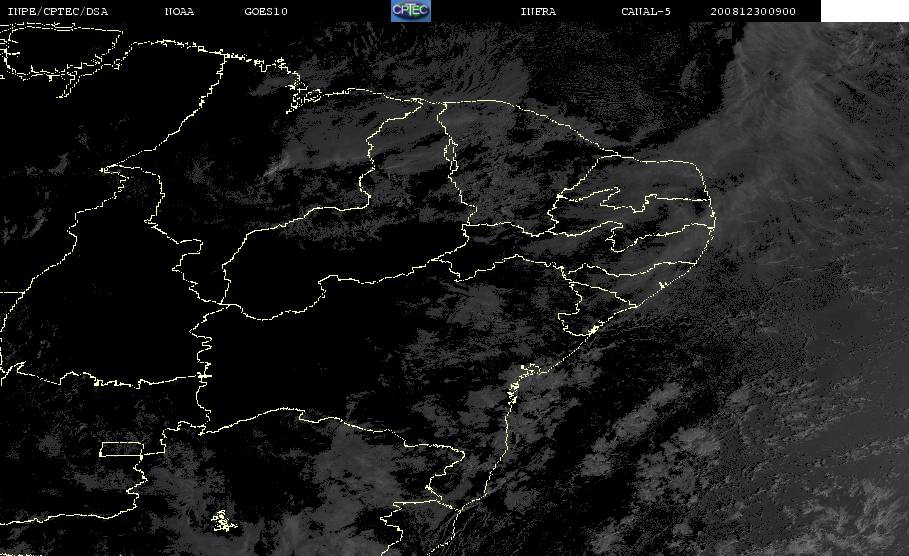Click the 200812300900 timestamp text

[753, 12]
